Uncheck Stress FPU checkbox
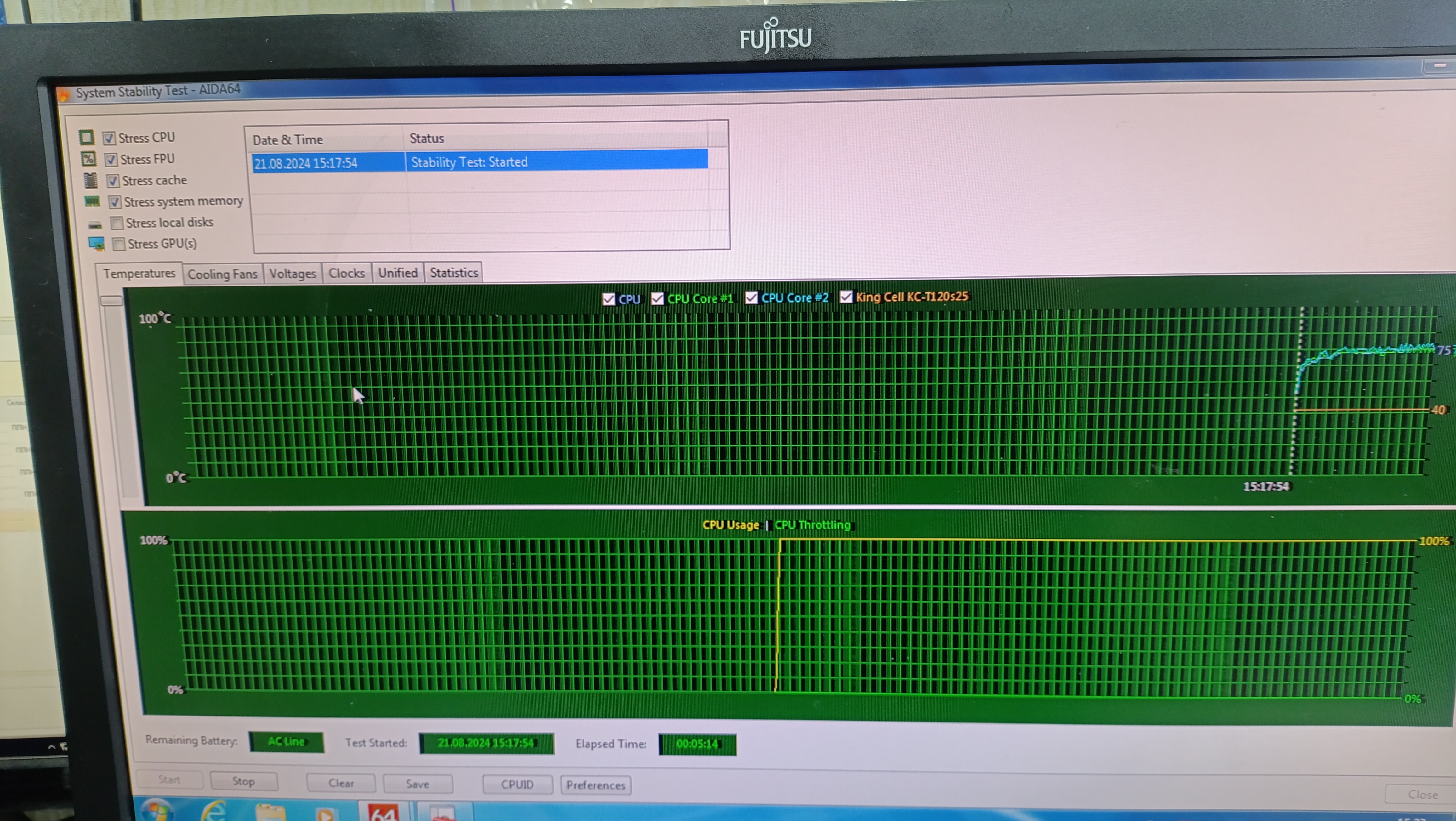Image resolution: width=1456 pixels, height=821 pixels. (111, 159)
